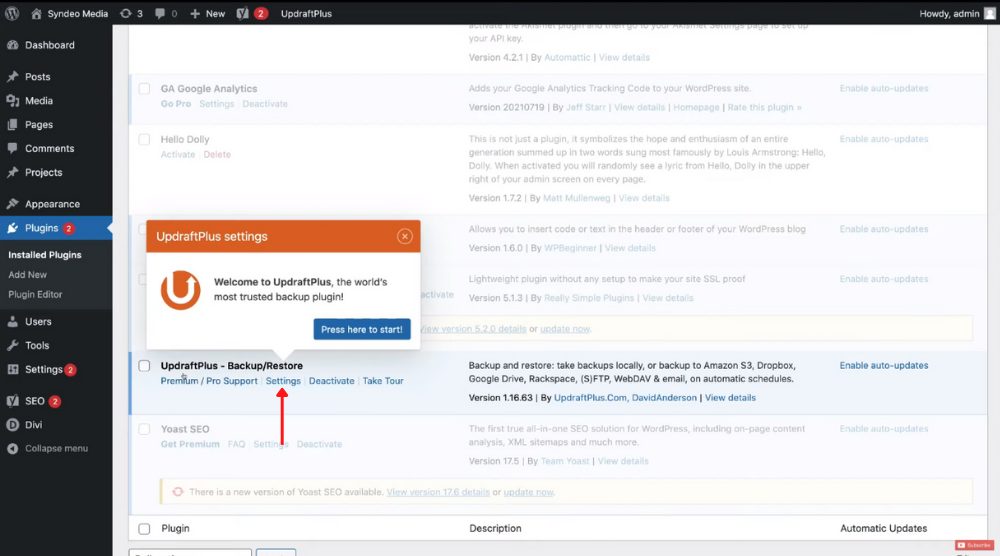Check the GA Google Analytics checkbox

point(145,89)
